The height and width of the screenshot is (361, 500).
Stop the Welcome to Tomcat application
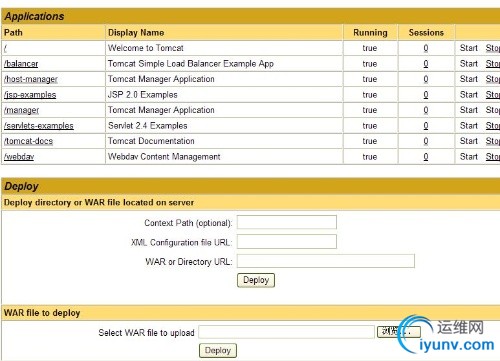click(493, 48)
